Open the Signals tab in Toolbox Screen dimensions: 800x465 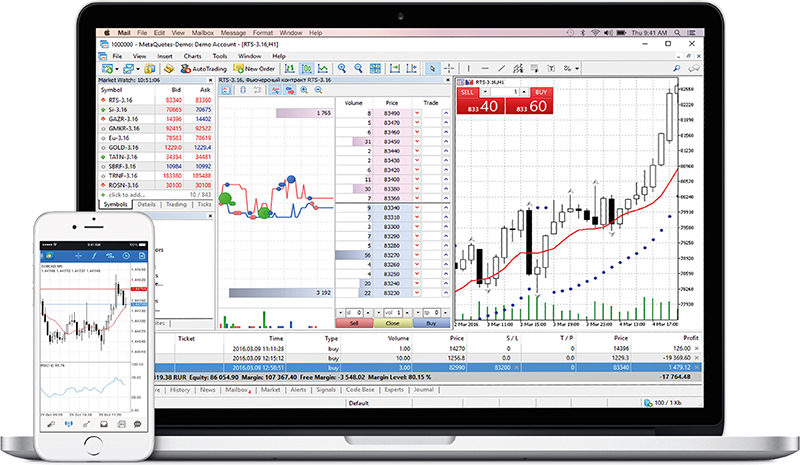326,389
